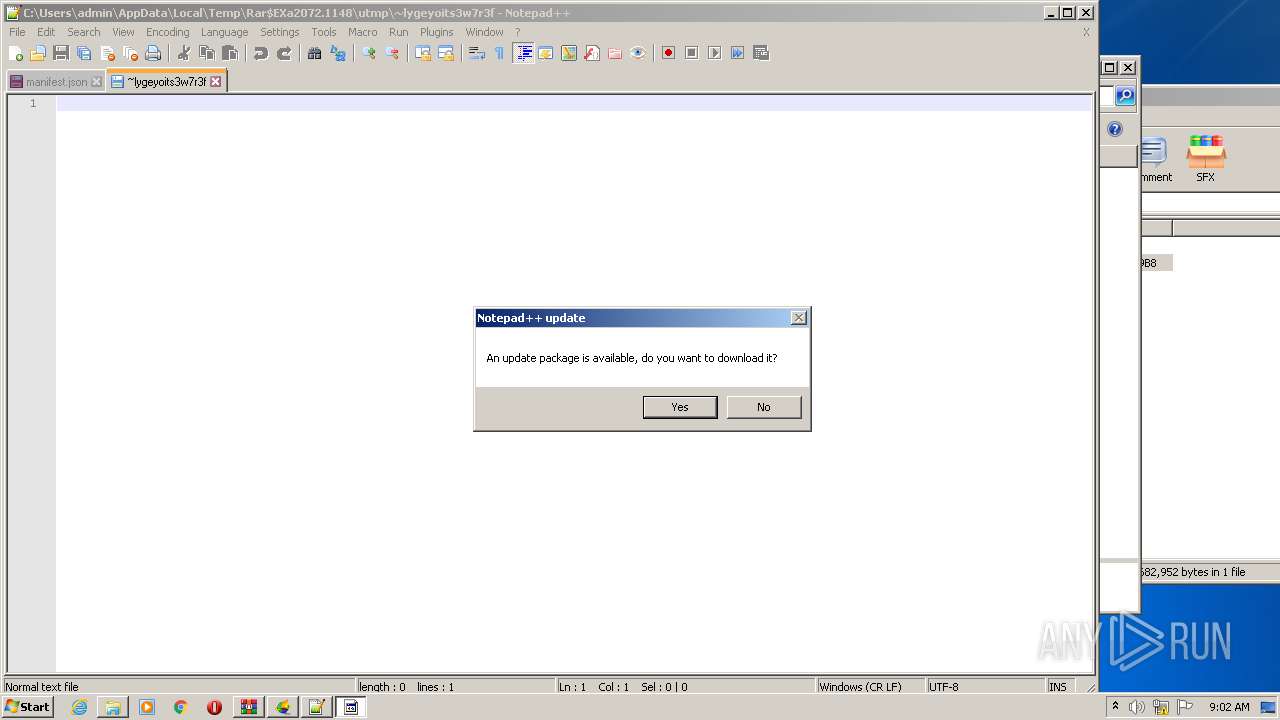This screenshot has width=1280, height=720.
Task: Paste clipboard using the Paste icon
Action: 230,53
